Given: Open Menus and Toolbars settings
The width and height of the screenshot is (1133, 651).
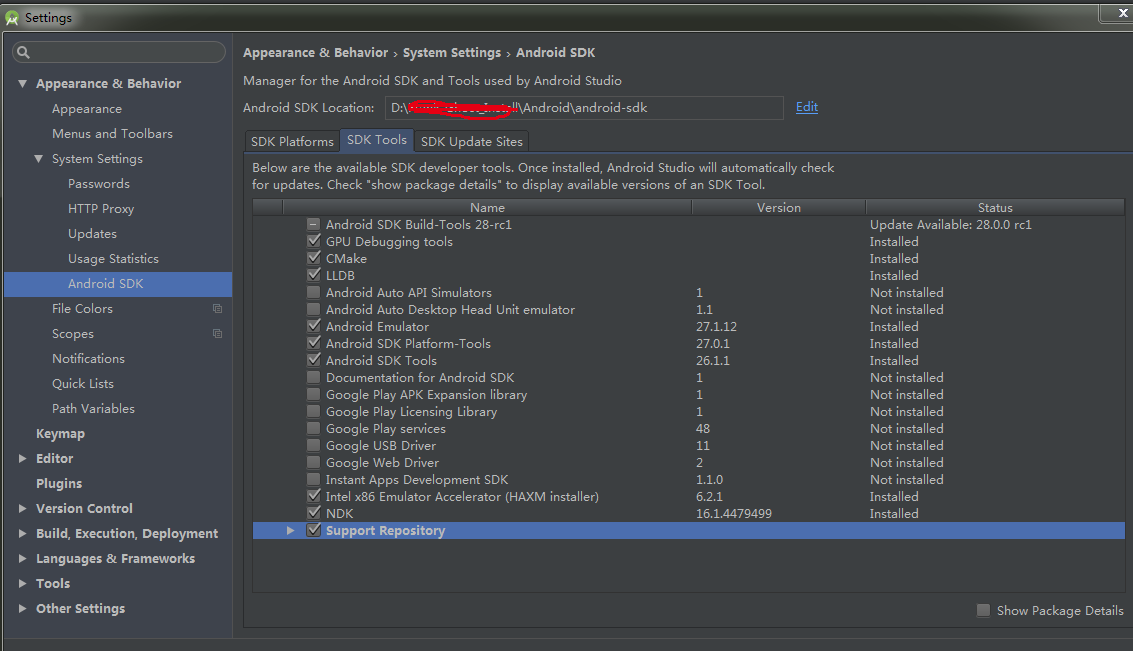Looking at the screenshot, I should coord(112,134).
